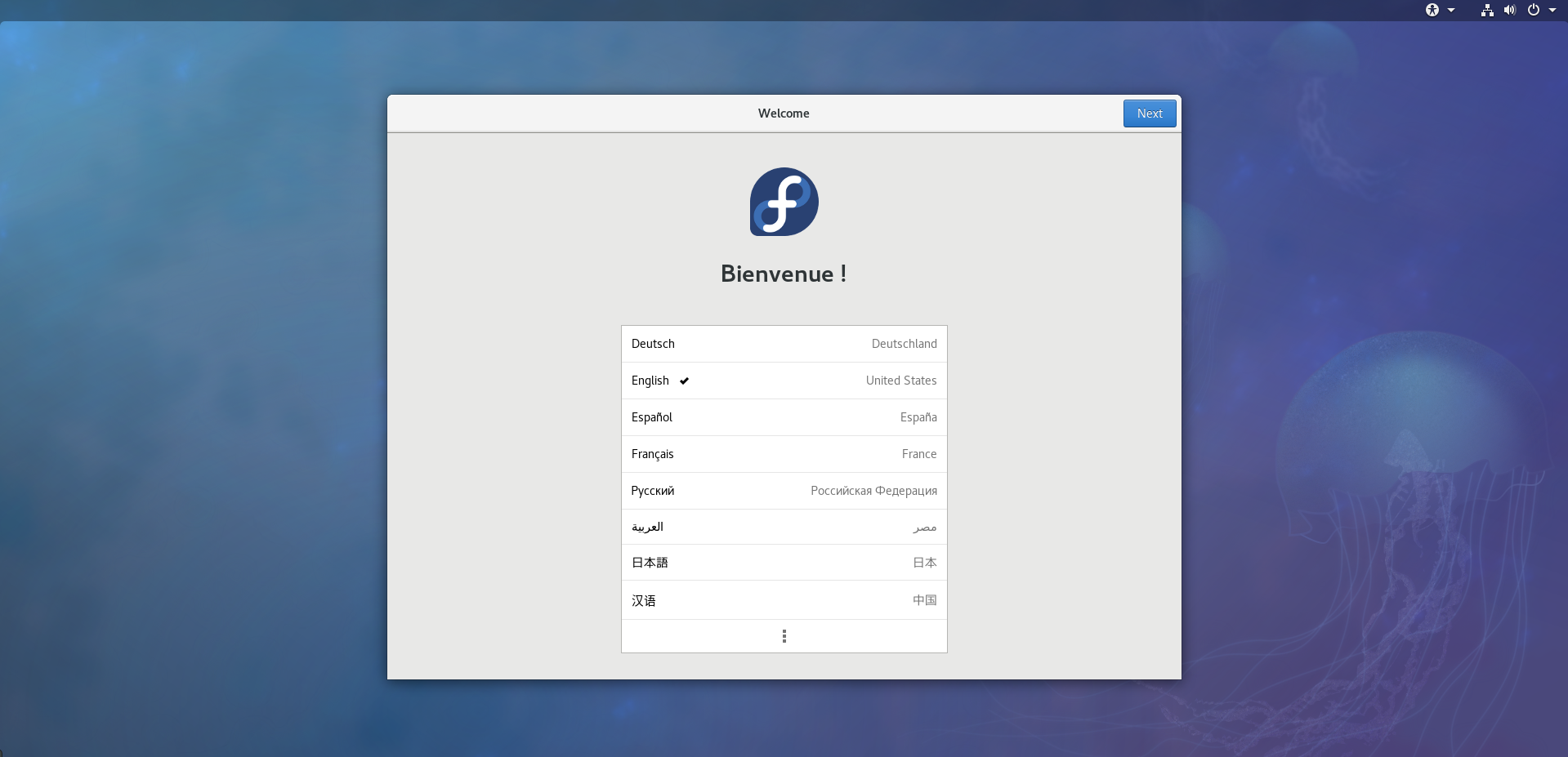Select Français language row
This screenshot has width=1568, height=757.
[784, 454]
